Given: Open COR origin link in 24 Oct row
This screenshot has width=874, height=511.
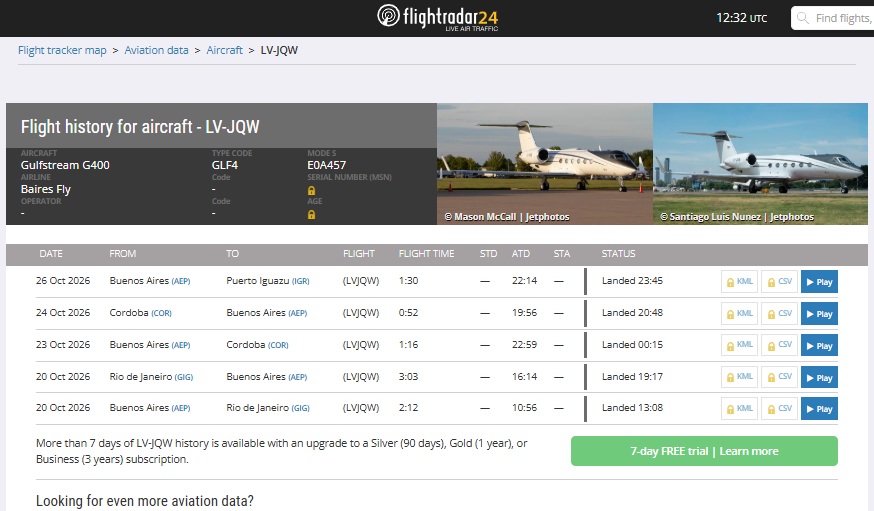Looking at the screenshot, I should [161, 313].
